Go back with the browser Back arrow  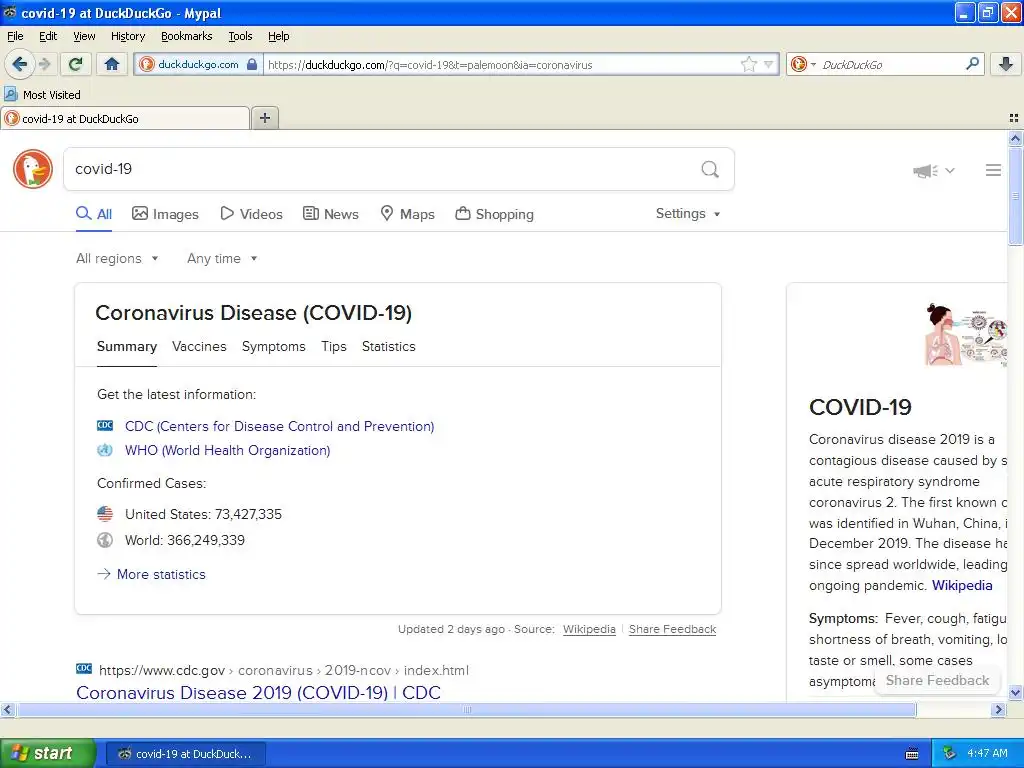click(x=19, y=64)
